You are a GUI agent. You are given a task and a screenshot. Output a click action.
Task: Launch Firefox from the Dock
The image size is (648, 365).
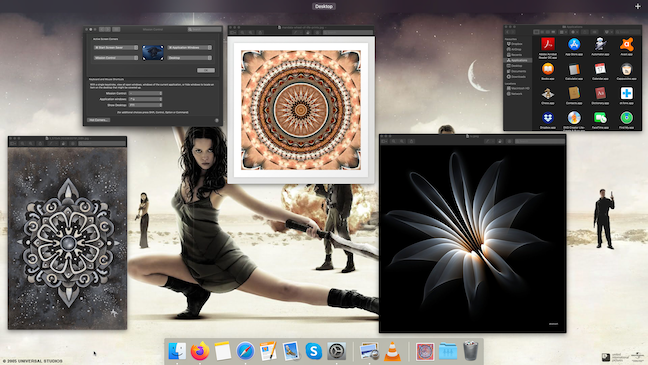click(x=200, y=351)
